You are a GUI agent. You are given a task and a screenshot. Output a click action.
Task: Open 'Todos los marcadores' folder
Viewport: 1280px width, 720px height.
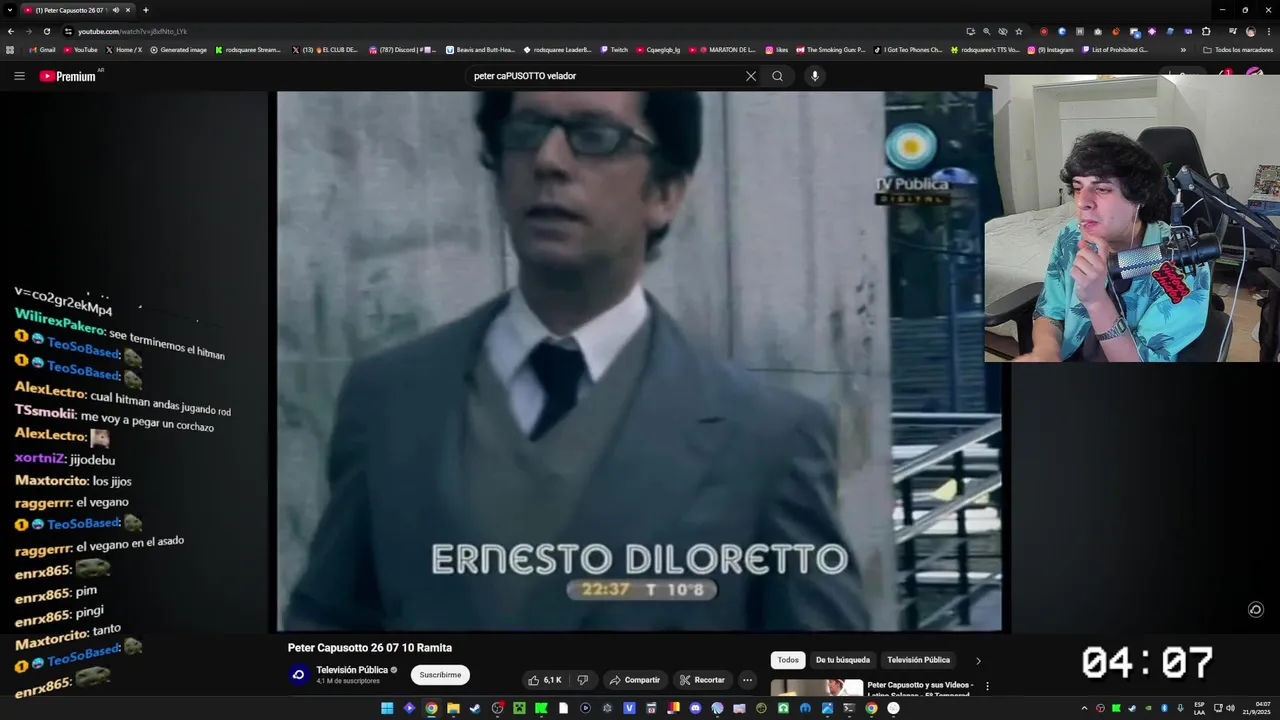(1238, 49)
